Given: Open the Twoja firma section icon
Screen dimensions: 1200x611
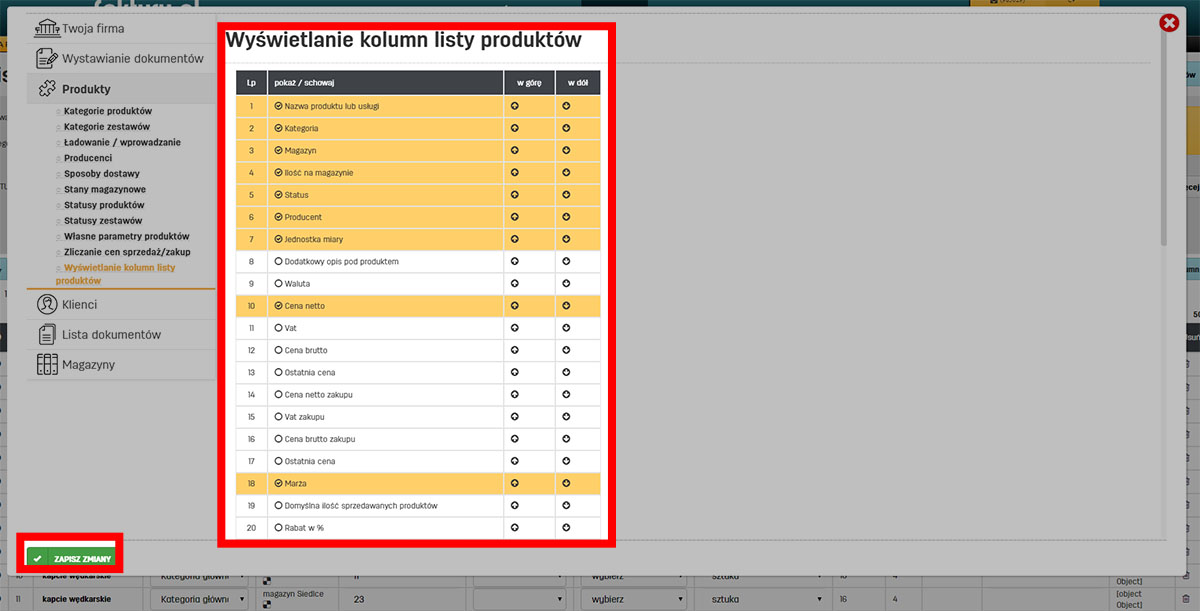Looking at the screenshot, I should 46,29.
